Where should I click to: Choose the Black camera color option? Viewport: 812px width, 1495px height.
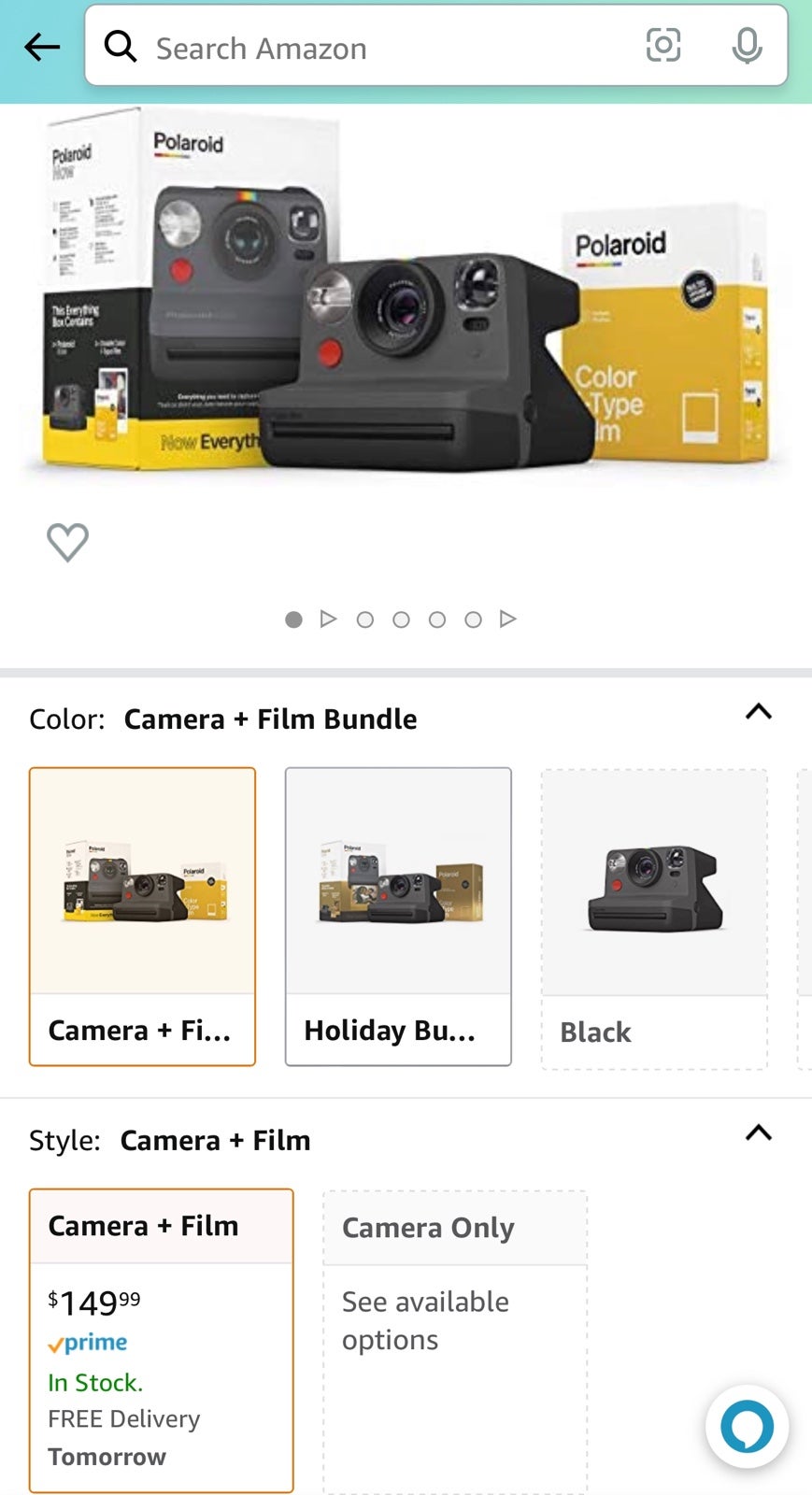[654, 919]
